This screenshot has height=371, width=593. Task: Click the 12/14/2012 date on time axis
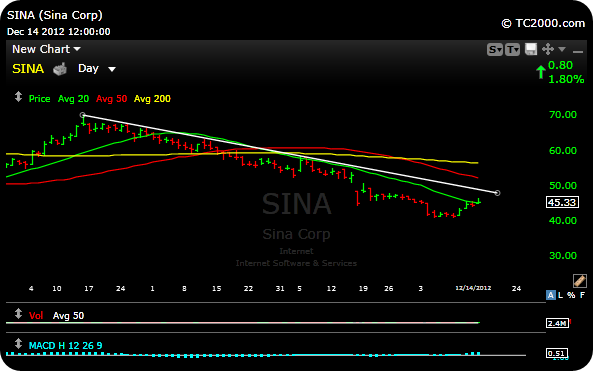click(473, 288)
